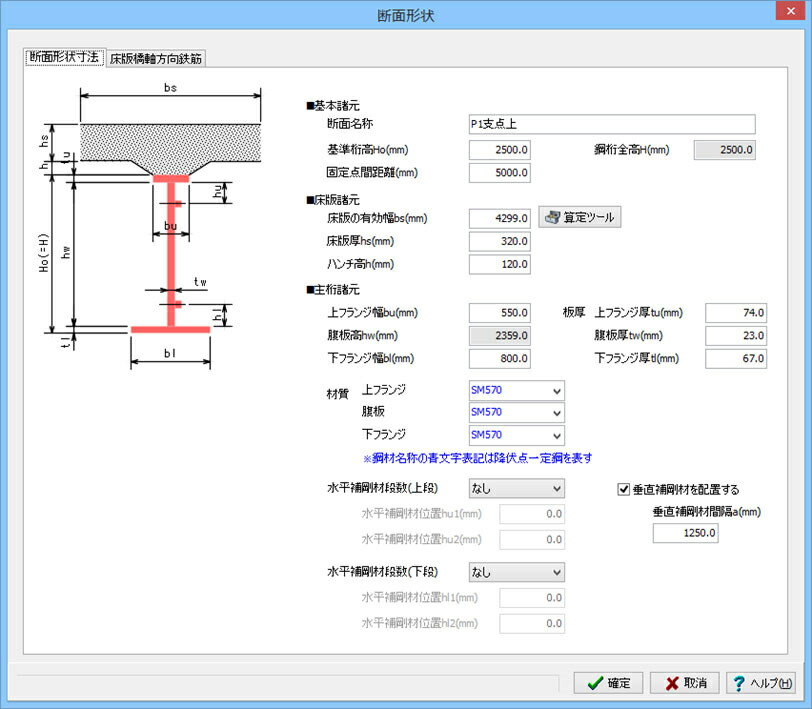Click the ハンチ高h input field
812x709 pixels.
tap(500, 264)
